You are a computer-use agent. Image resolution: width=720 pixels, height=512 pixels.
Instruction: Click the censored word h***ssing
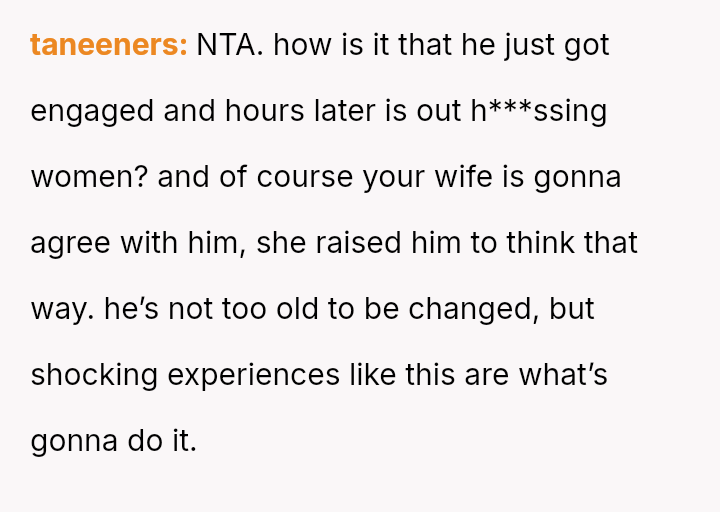pos(539,111)
